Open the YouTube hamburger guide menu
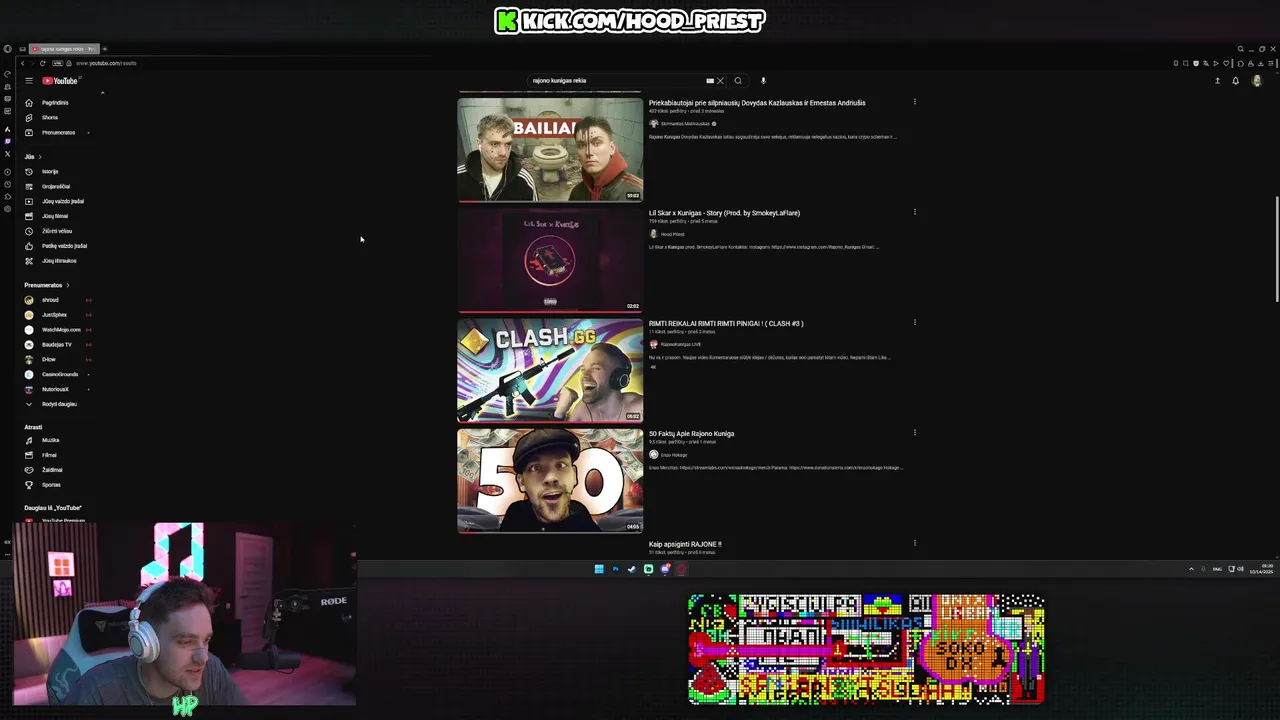This screenshot has height=720, width=1280. [x=29, y=81]
